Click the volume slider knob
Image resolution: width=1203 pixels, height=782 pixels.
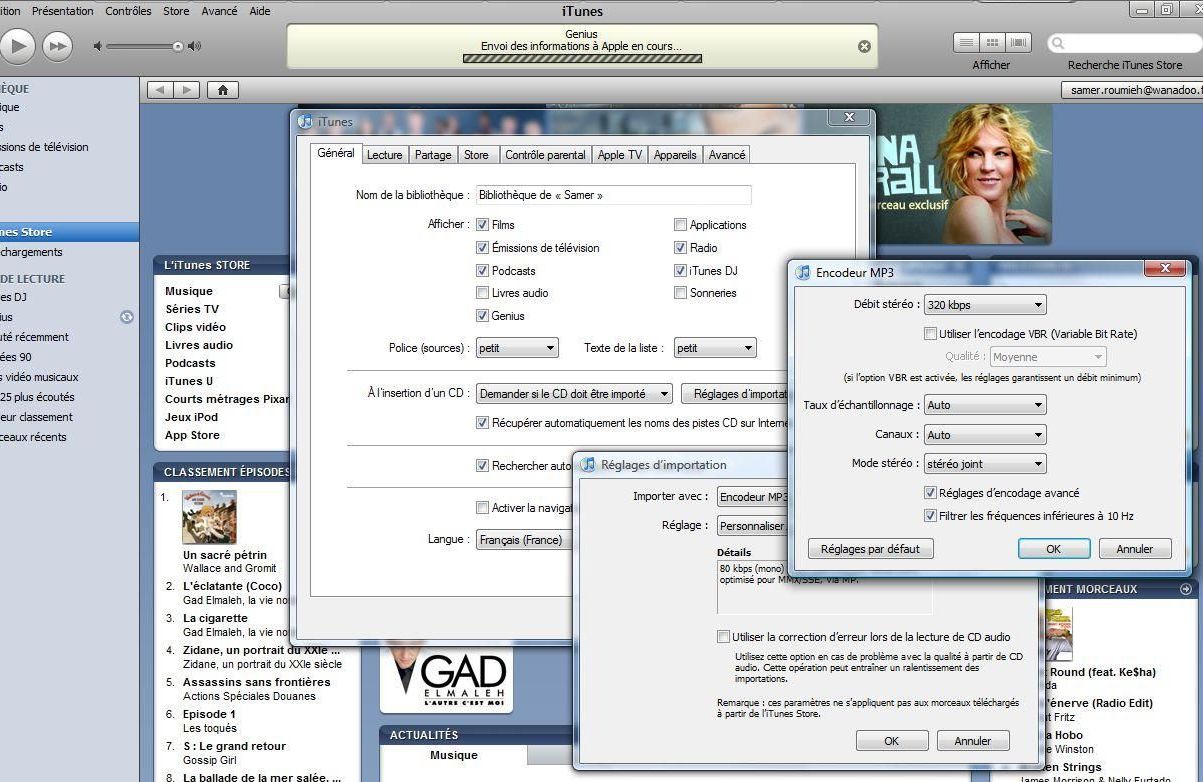coord(178,46)
